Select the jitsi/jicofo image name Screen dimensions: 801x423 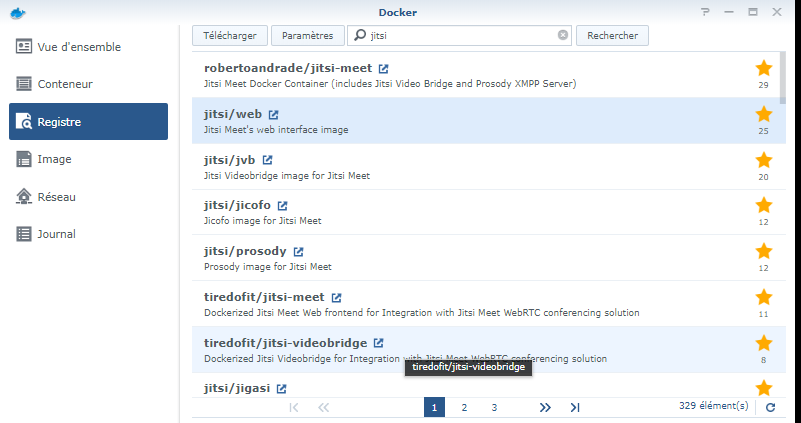pos(238,205)
